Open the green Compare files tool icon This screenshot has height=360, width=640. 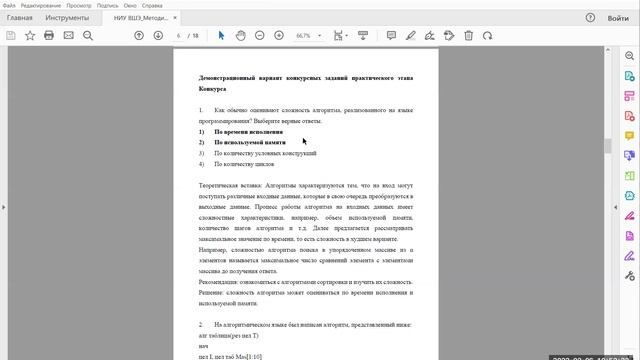[629, 176]
